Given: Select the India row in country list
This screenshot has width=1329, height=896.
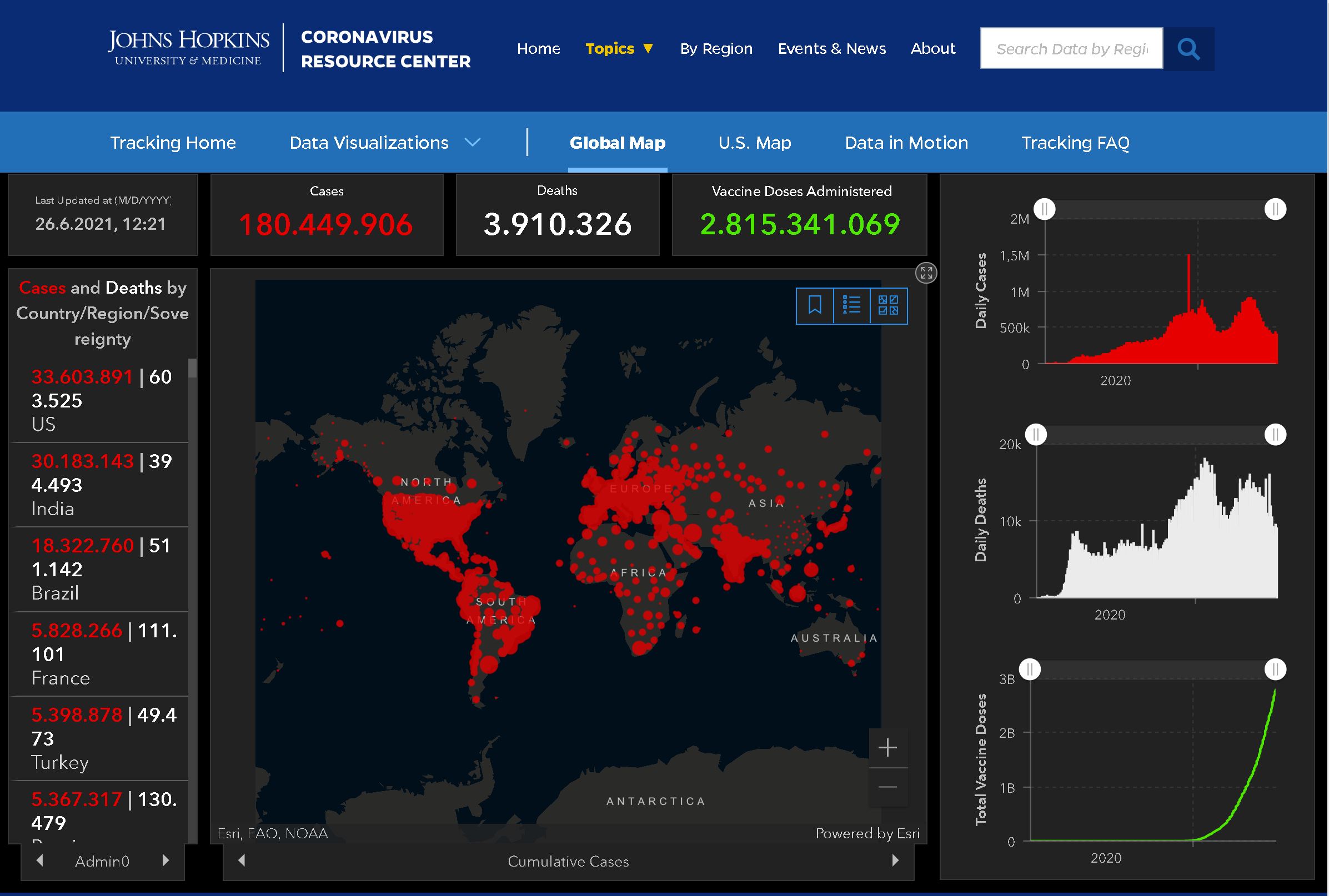Looking at the screenshot, I should point(100,485).
